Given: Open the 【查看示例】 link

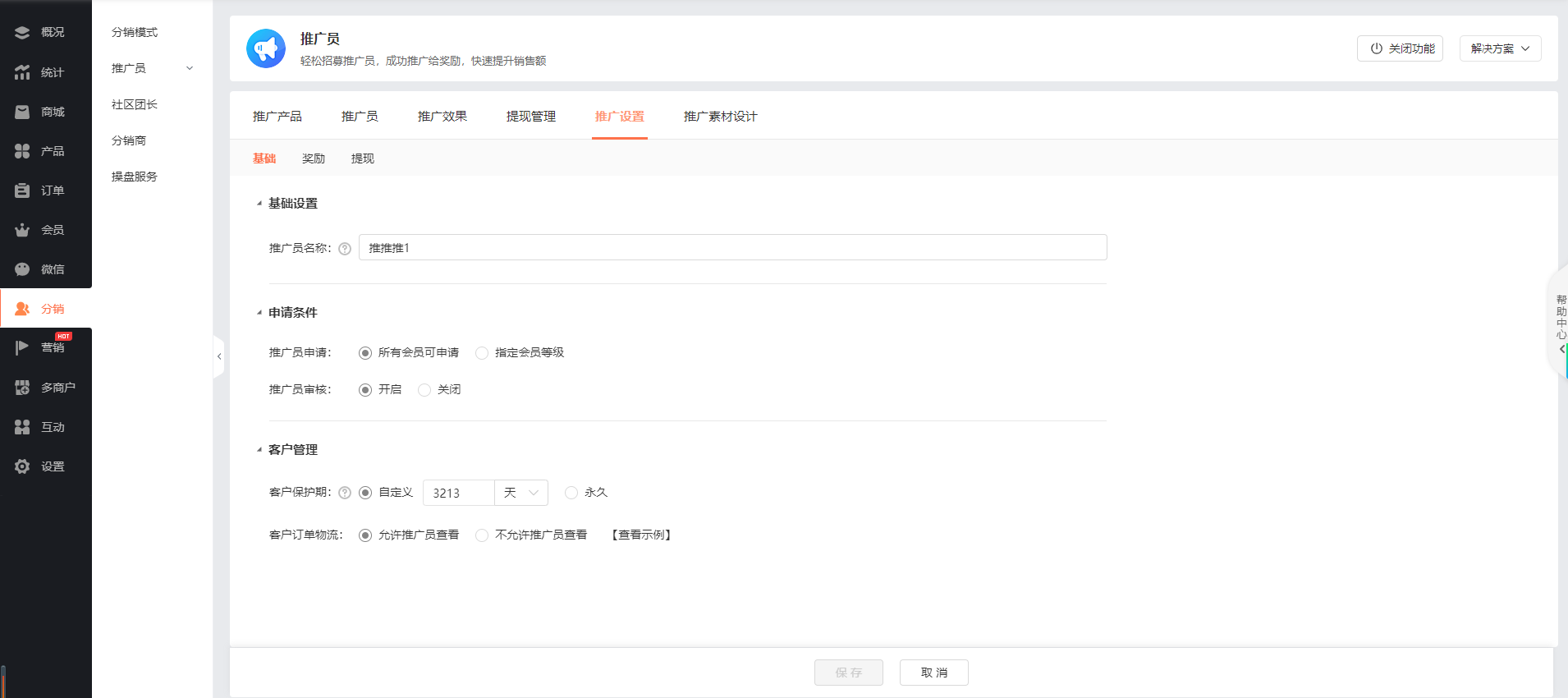Looking at the screenshot, I should (x=641, y=535).
